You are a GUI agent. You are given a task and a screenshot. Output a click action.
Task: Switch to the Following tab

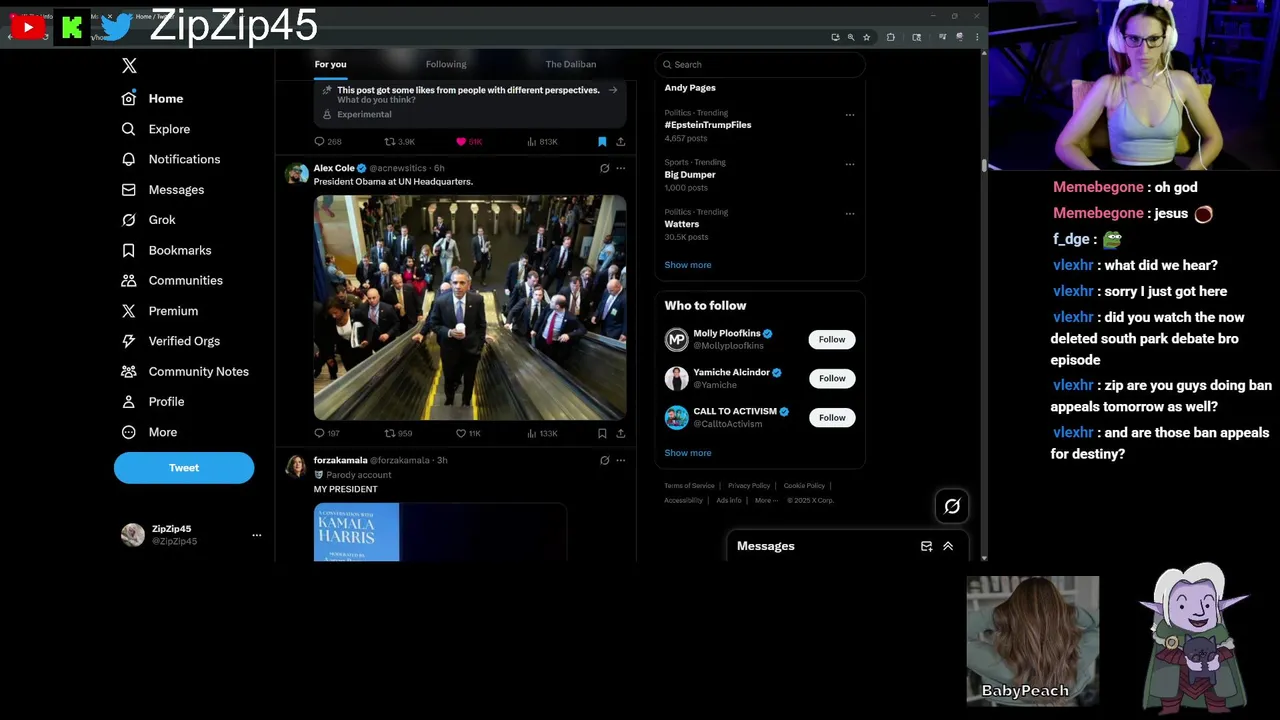[446, 64]
